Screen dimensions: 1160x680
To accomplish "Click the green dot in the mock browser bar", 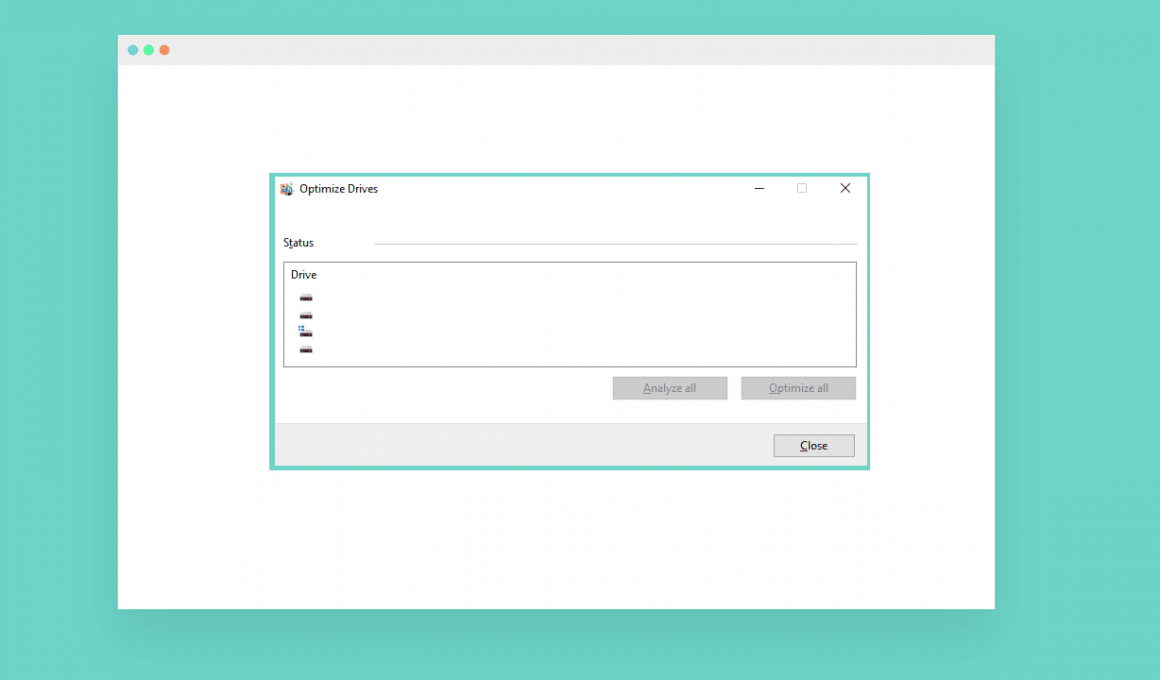I will click(149, 50).
